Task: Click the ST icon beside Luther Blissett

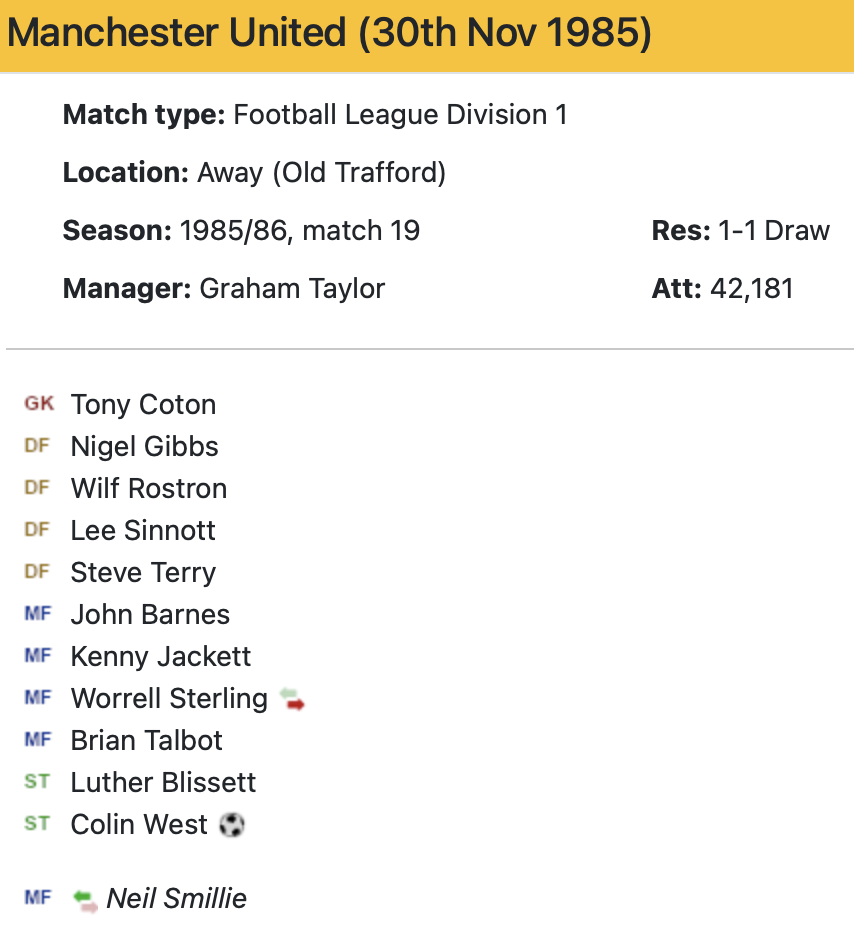Action: coord(37,782)
